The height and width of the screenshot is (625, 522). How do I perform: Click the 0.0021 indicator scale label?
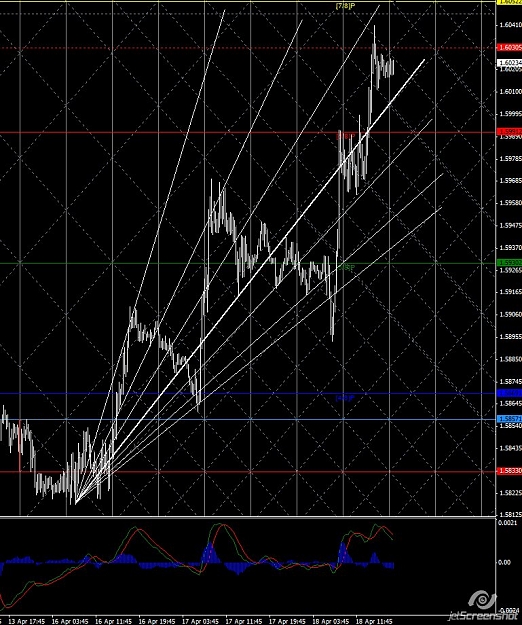(507, 523)
